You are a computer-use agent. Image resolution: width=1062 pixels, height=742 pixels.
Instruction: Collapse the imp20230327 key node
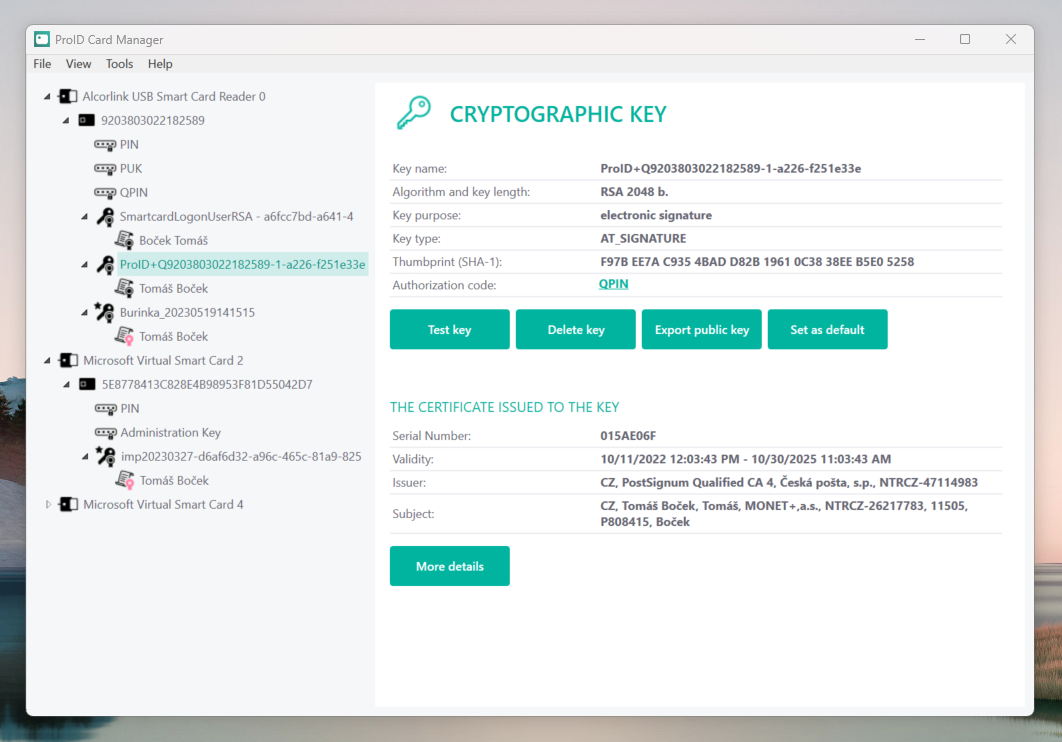coord(85,457)
